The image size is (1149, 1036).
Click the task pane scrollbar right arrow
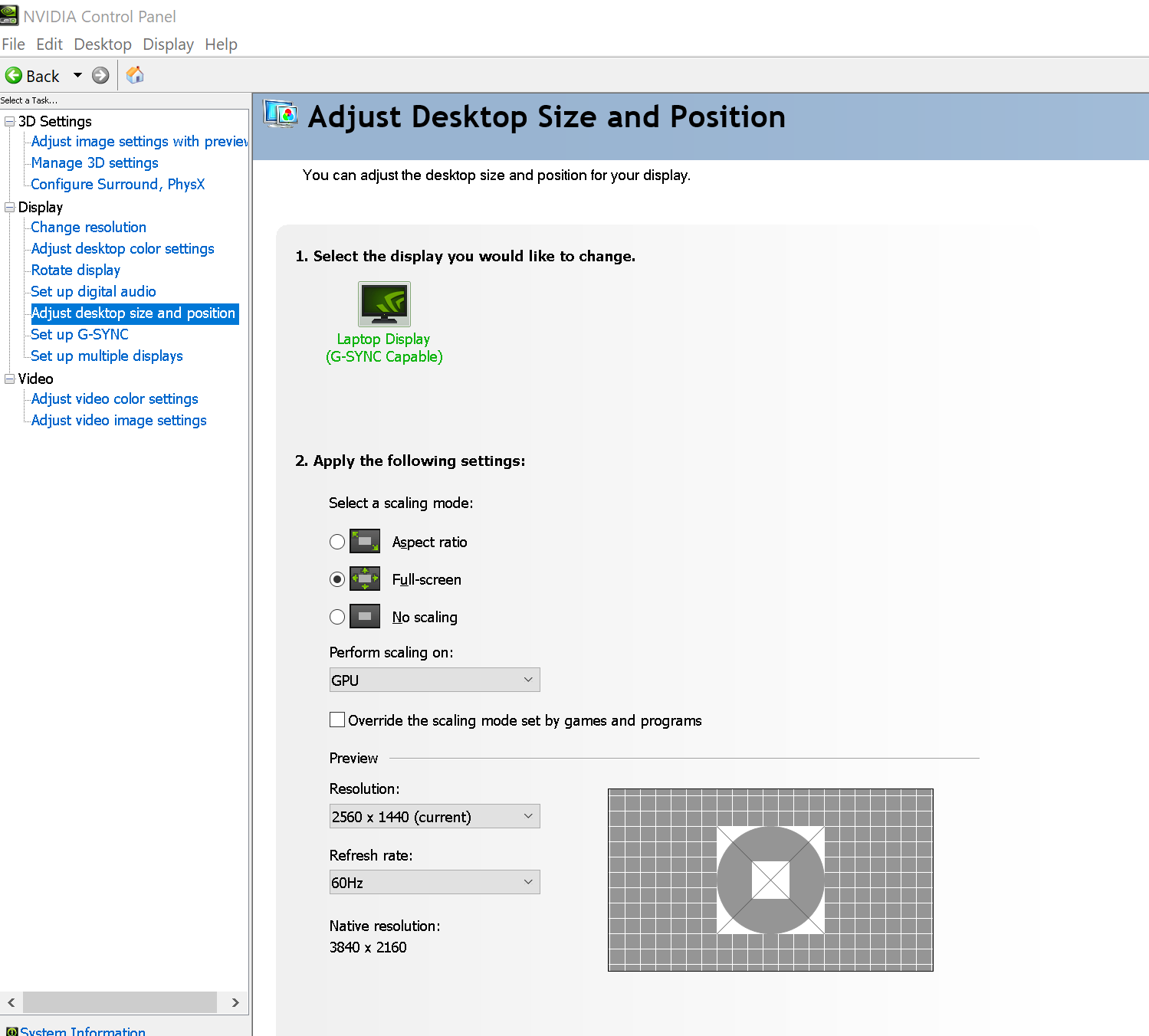[x=235, y=1002]
